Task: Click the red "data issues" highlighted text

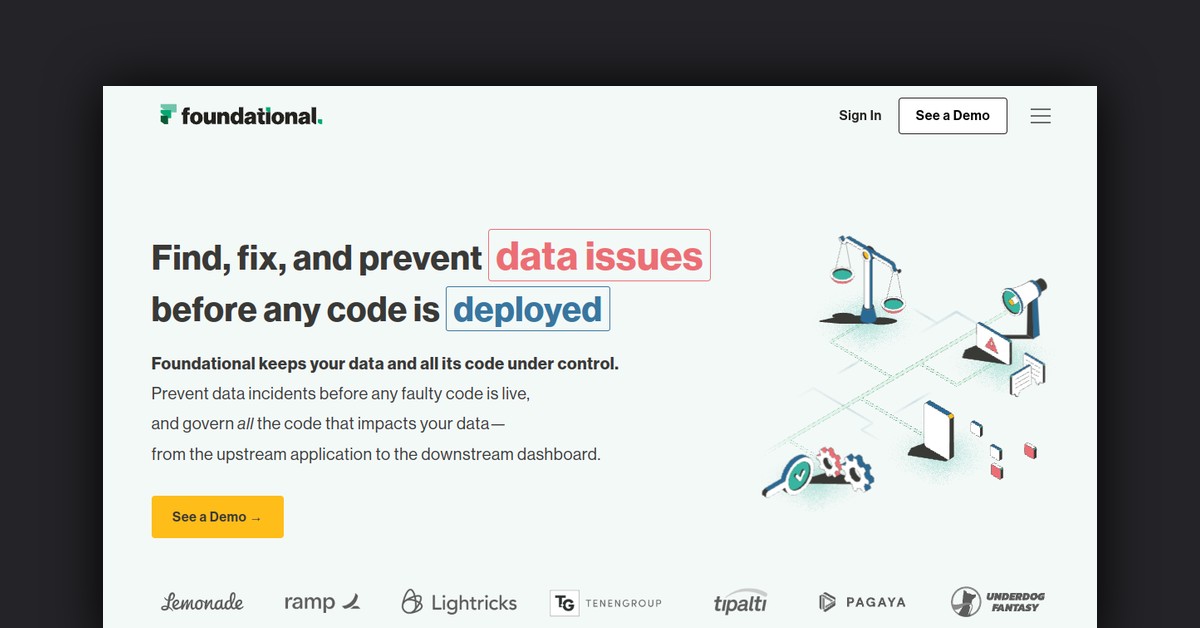Action: point(599,256)
